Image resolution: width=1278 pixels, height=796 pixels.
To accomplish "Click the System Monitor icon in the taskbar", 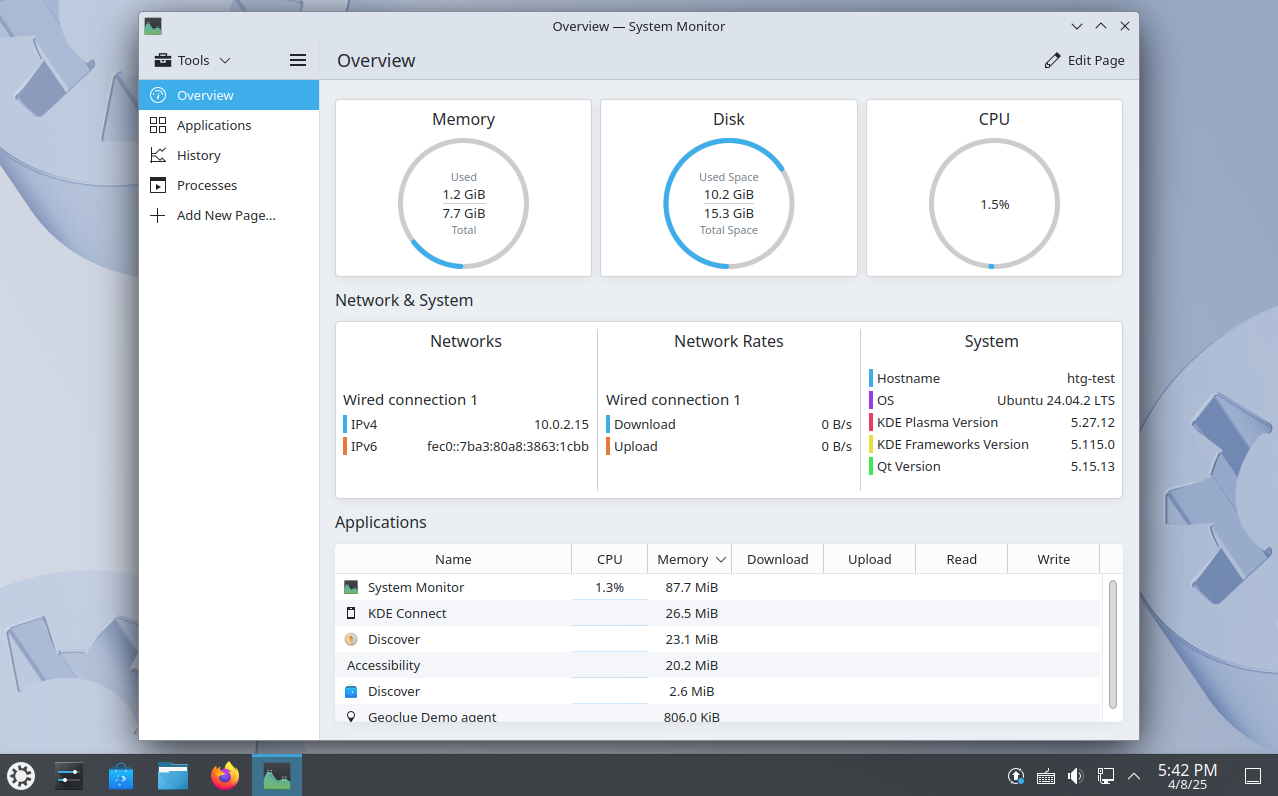I will (276, 775).
